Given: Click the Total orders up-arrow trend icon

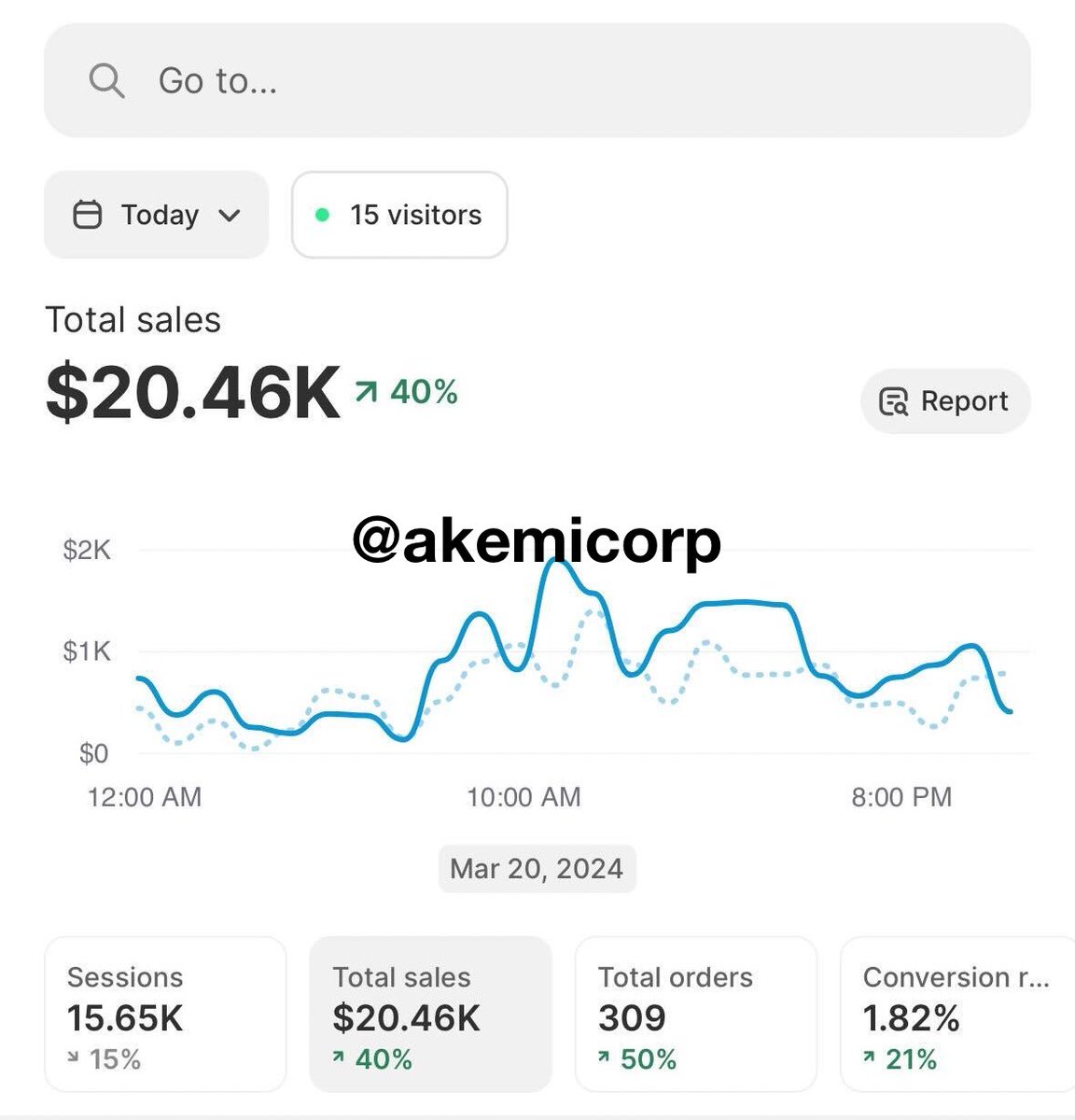Looking at the screenshot, I should point(605,1057).
